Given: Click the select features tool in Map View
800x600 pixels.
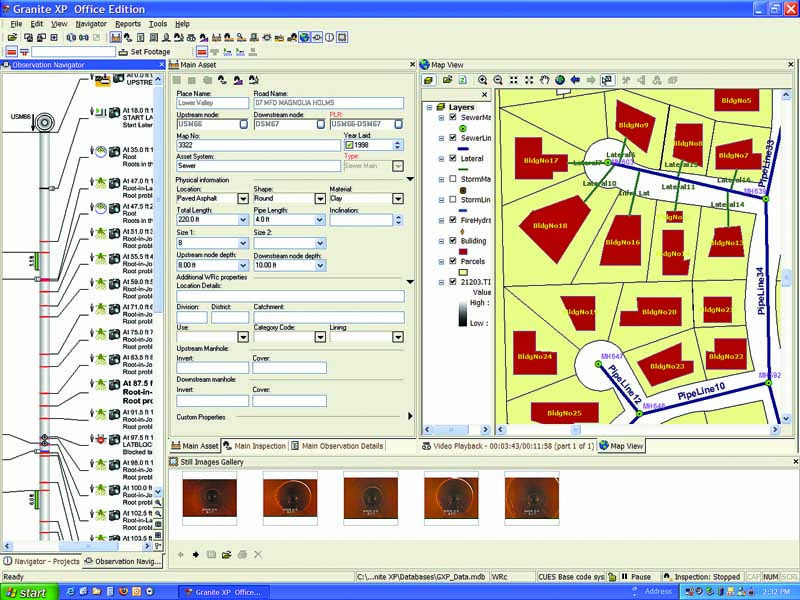Looking at the screenshot, I should point(607,80).
